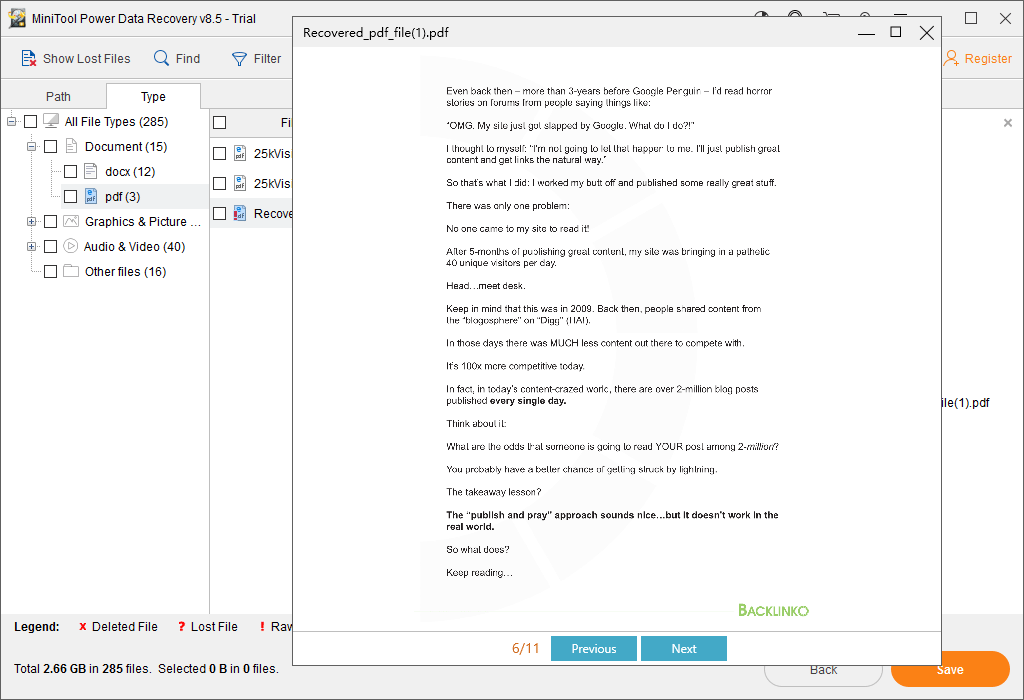Click the 'Selected 0 B in 0 files' status text

(218, 669)
